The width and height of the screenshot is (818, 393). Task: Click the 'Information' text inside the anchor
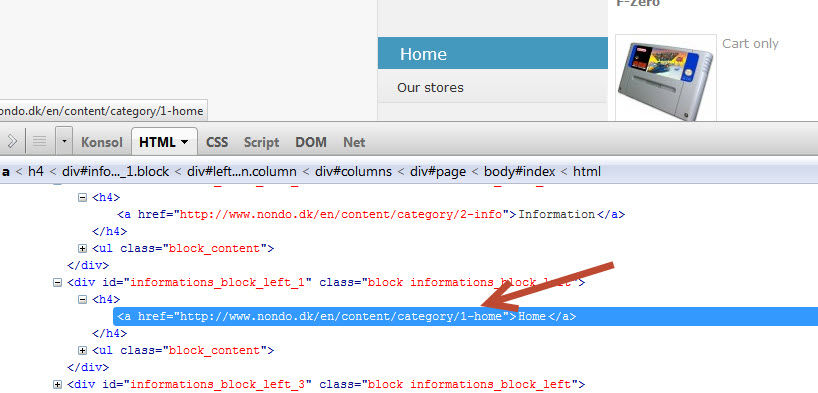click(x=557, y=215)
